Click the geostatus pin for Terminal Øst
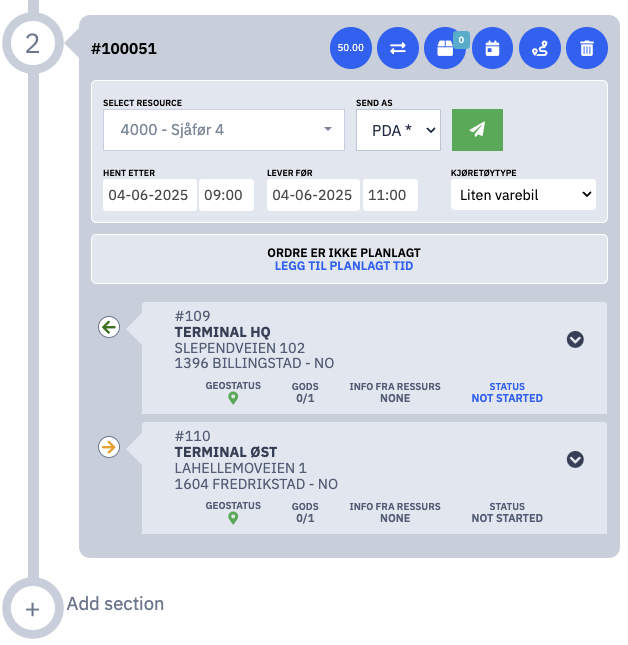 pyautogui.click(x=233, y=518)
